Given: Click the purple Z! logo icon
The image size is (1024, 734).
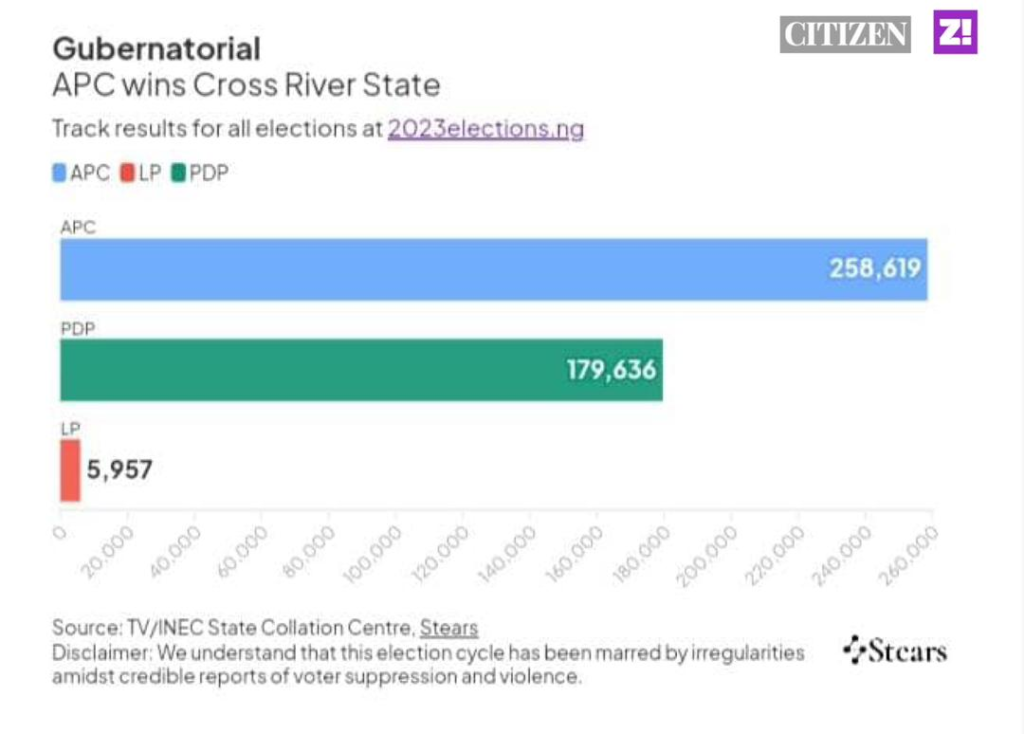Looking at the screenshot, I should 955,32.
